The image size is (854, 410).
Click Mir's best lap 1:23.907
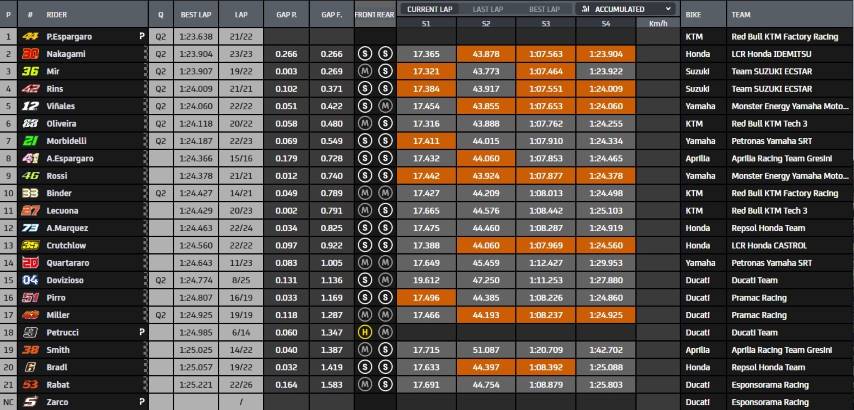click(x=196, y=71)
